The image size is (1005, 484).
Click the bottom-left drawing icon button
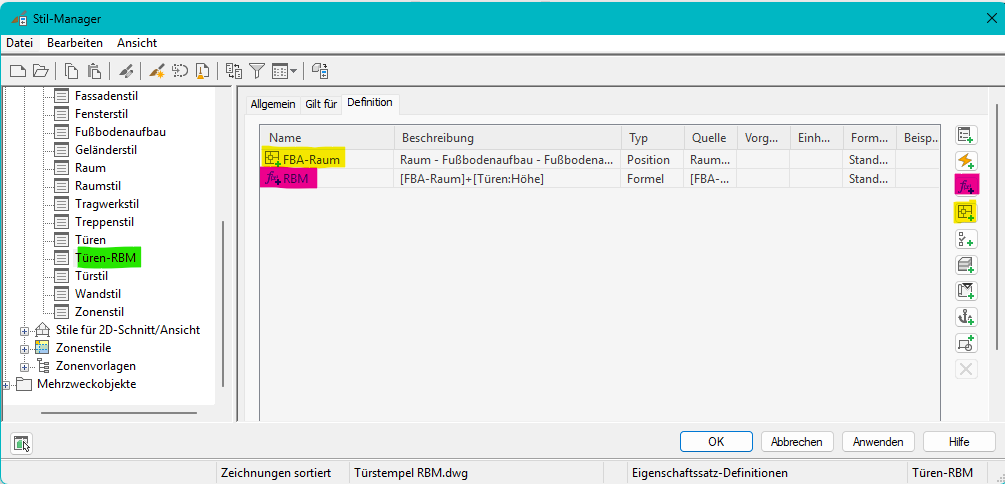pos(22,442)
